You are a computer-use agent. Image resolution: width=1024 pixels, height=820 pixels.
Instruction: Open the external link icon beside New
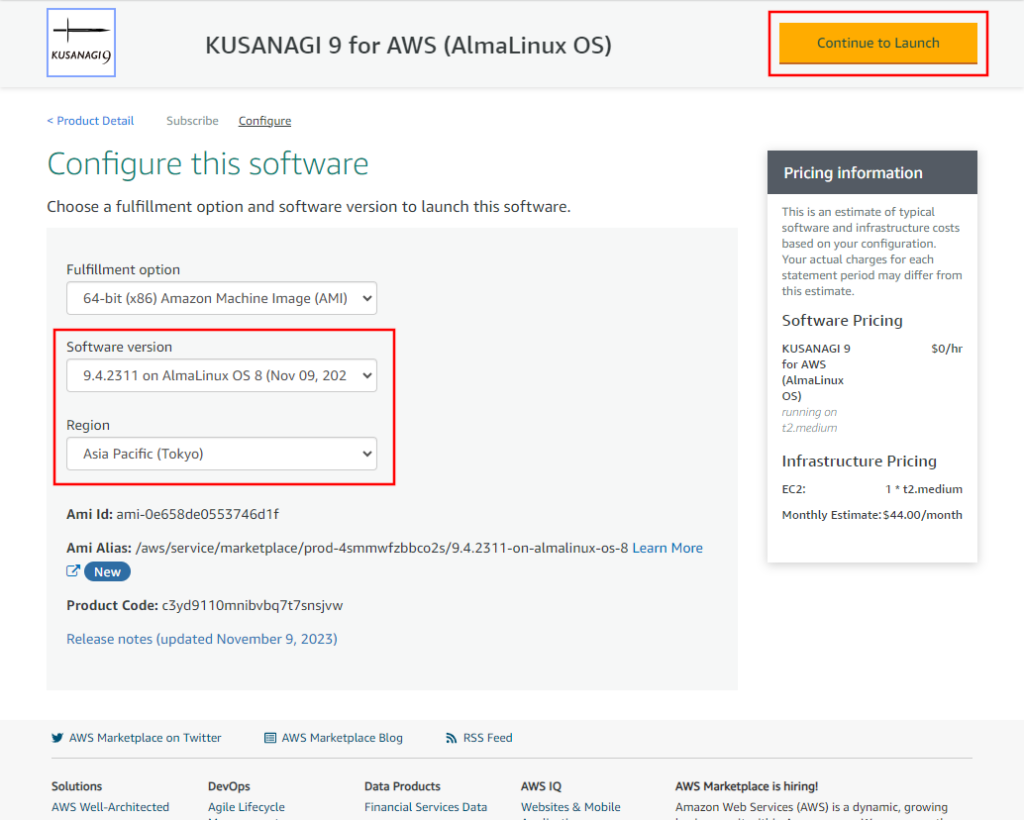pyautogui.click(x=73, y=571)
